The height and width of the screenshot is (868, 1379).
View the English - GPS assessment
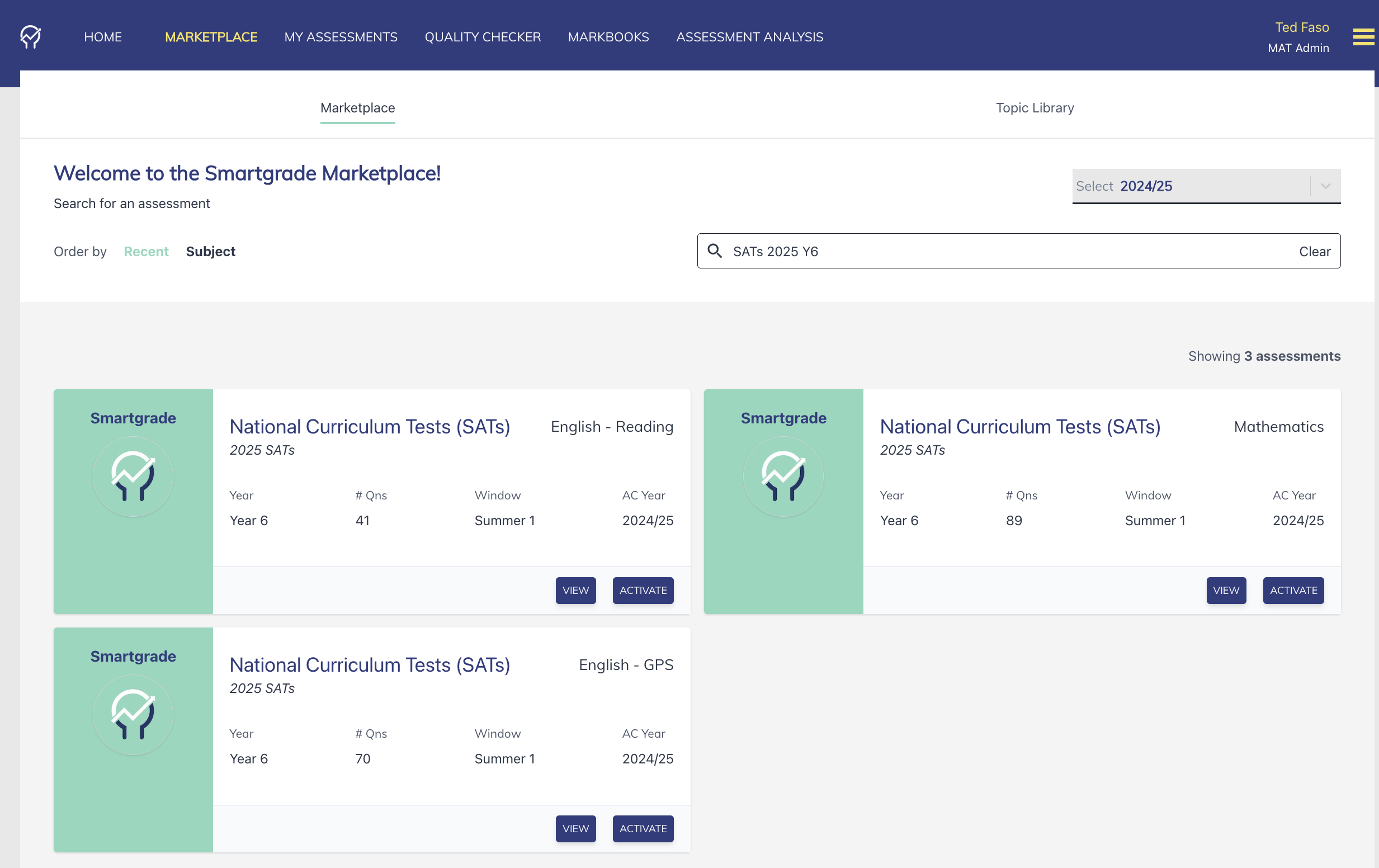tap(575, 828)
